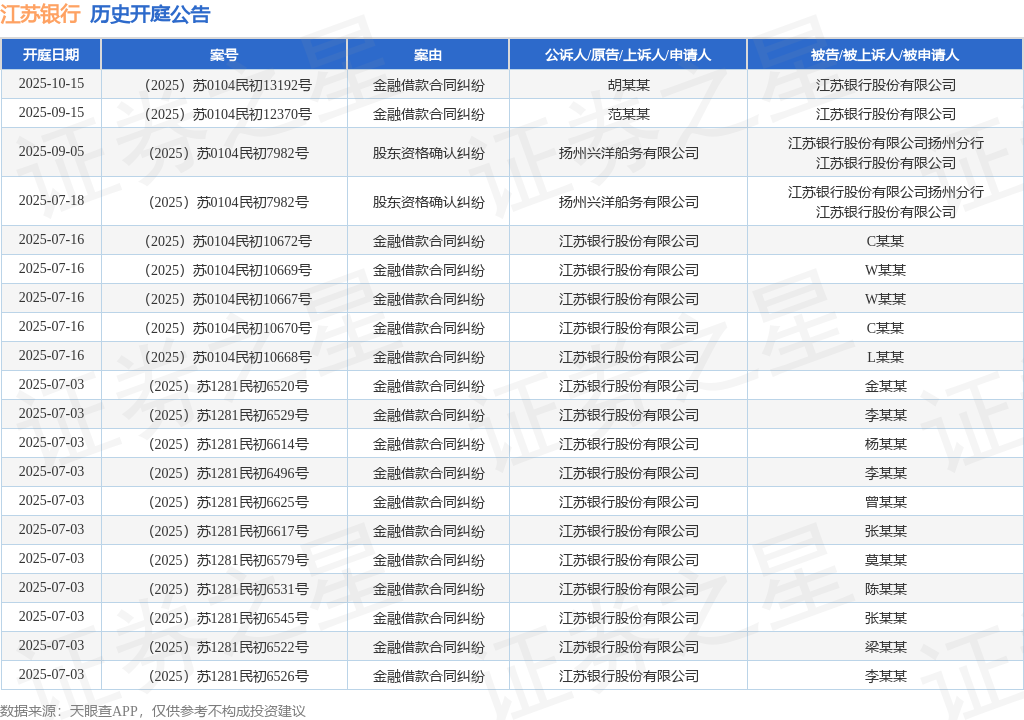
Task: Click defendant W某某 in 10667号 row
Action: (886, 299)
